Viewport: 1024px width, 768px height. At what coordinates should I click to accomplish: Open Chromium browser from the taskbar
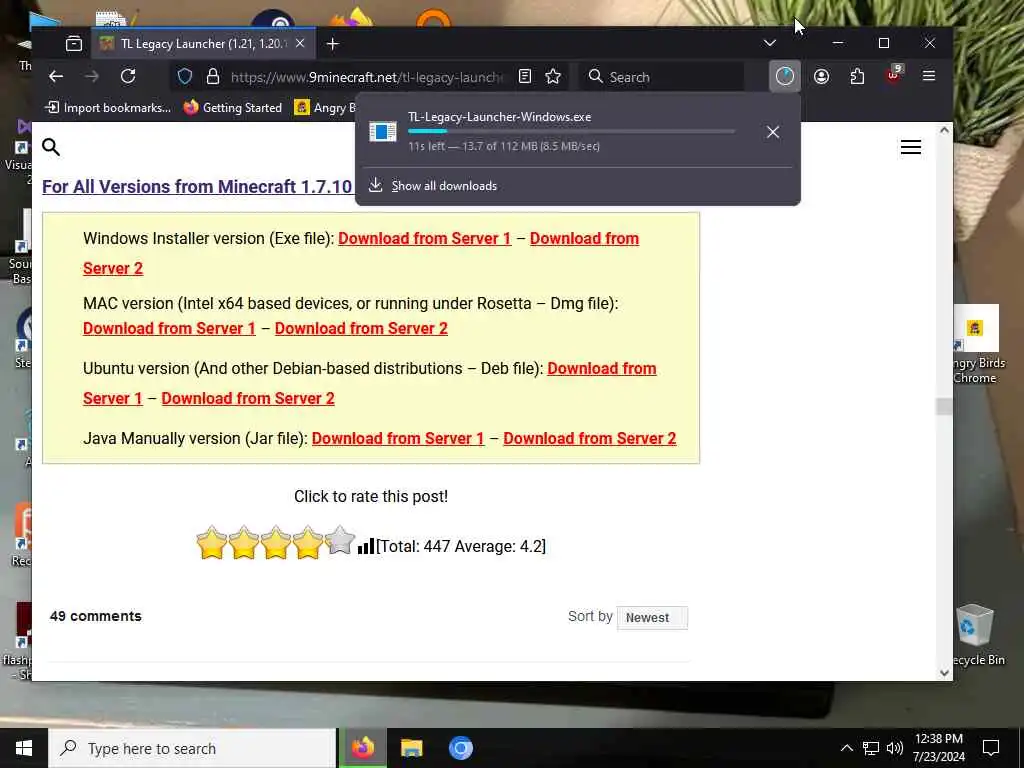click(460, 748)
